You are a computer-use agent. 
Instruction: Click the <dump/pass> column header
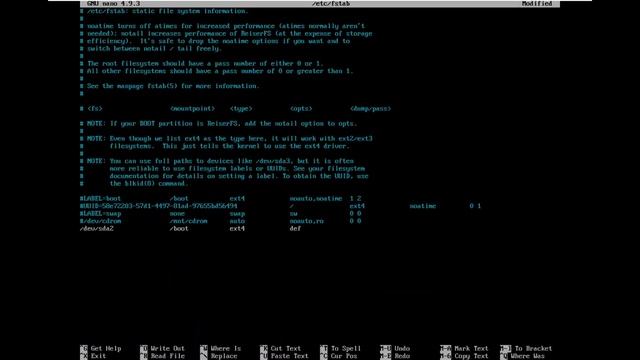click(x=370, y=109)
